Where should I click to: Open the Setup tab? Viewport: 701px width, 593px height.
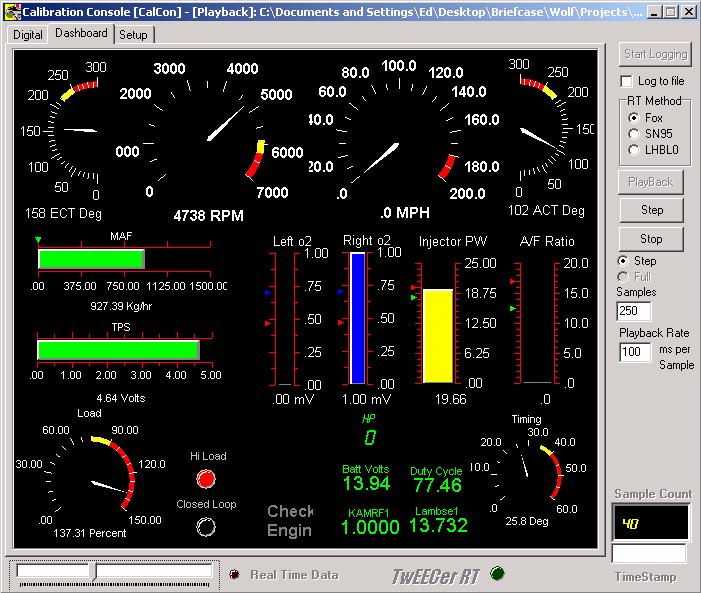pyautogui.click(x=133, y=34)
